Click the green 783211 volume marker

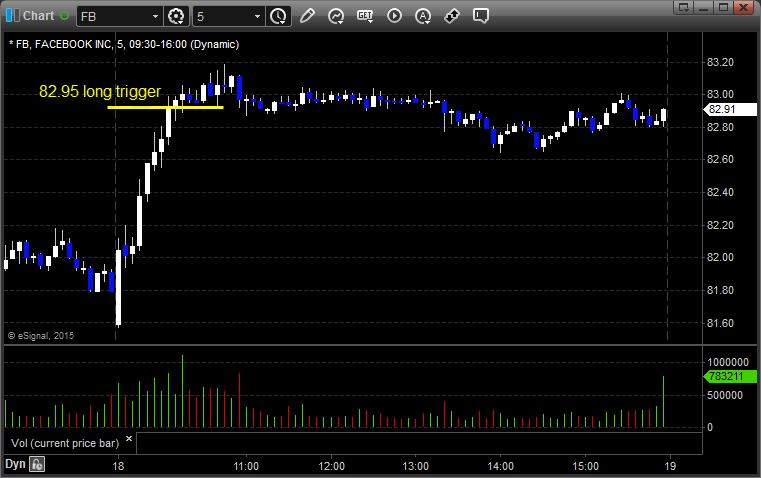click(729, 376)
